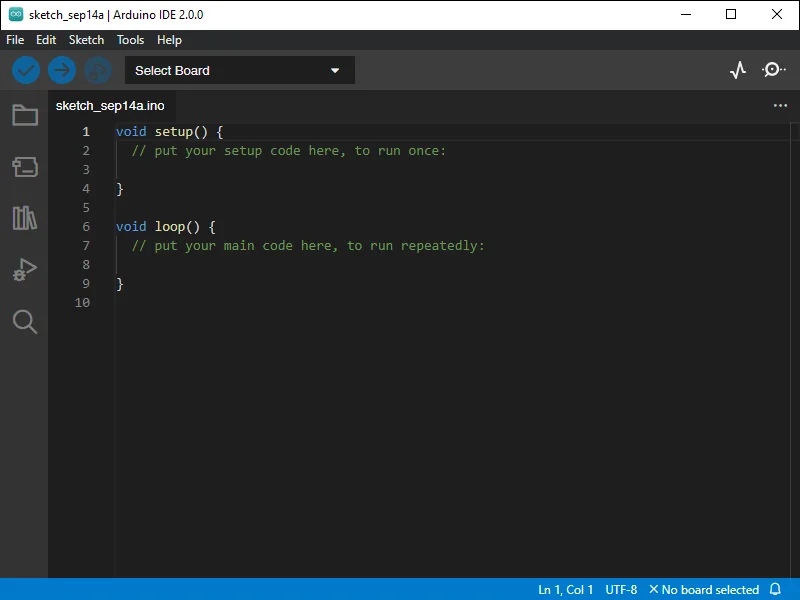The width and height of the screenshot is (800, 600).
Task: Open the Tools menu
Action: pos(130,40)
